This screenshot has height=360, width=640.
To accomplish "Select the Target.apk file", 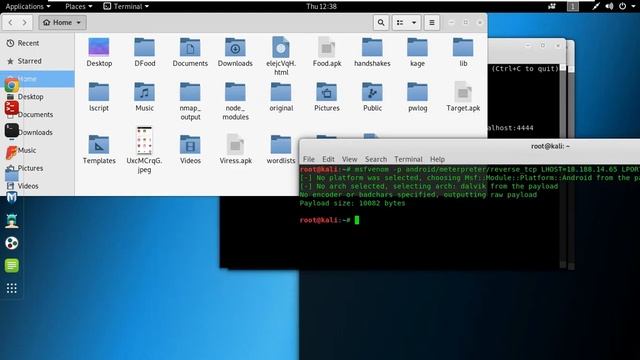I will pos(463,97).
